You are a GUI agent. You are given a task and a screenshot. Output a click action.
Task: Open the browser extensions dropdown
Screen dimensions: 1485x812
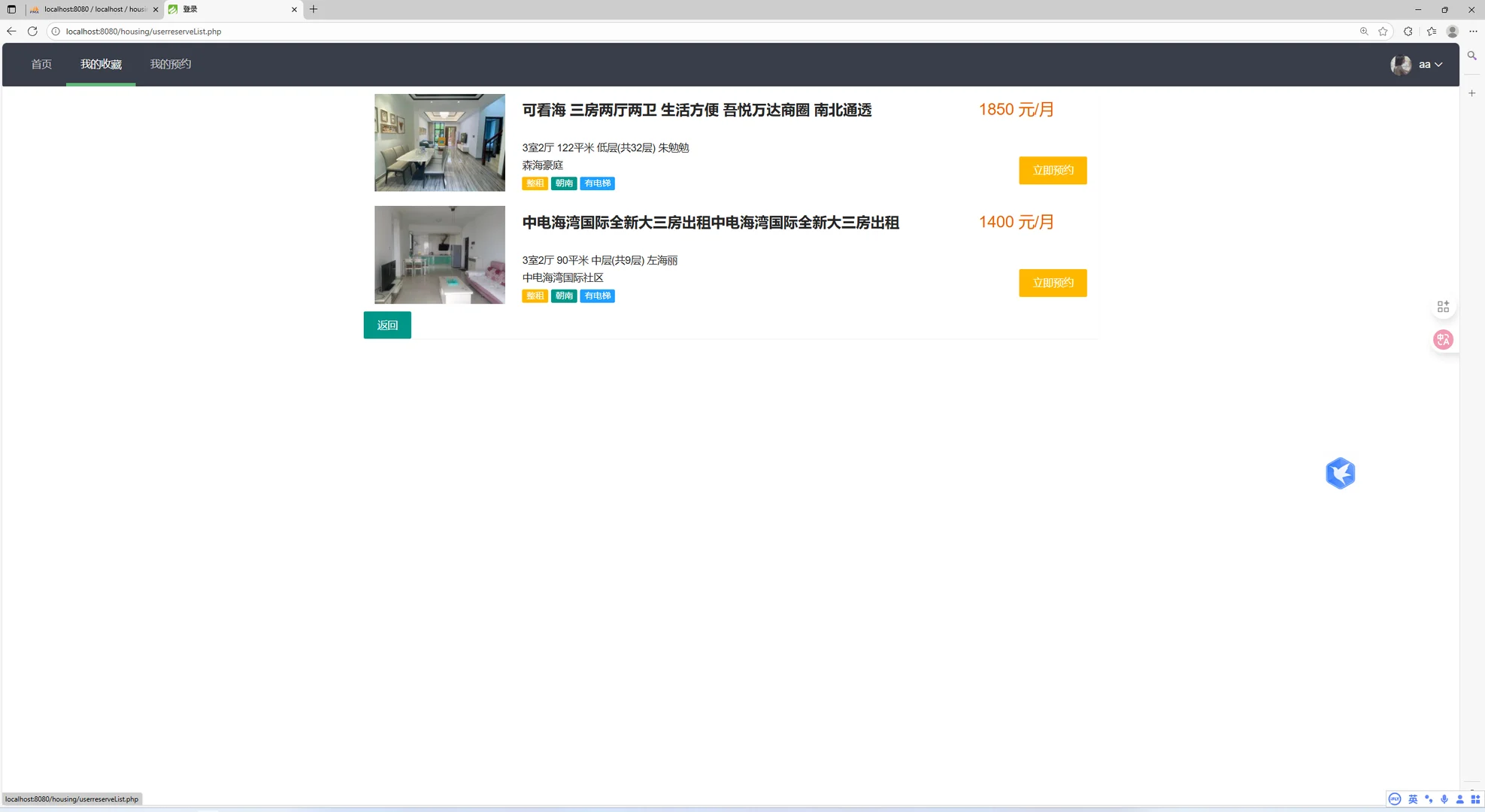[x=1408, y=32]
